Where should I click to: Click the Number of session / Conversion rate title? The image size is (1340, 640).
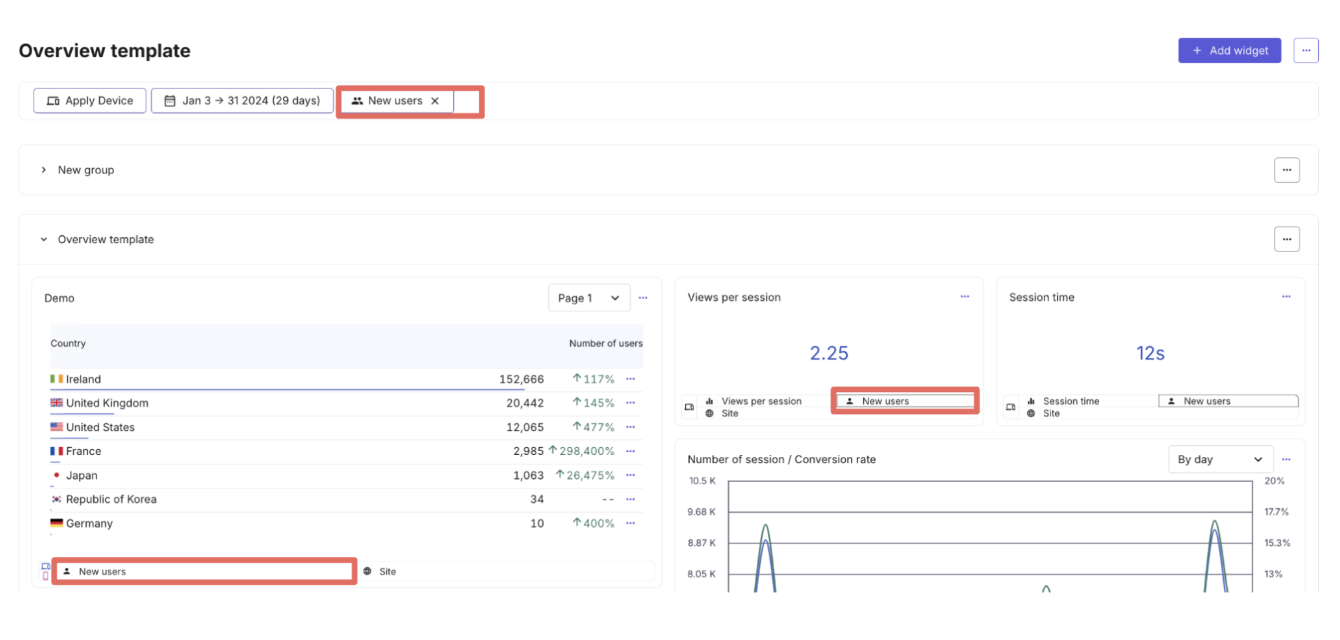tap(782, 459)
